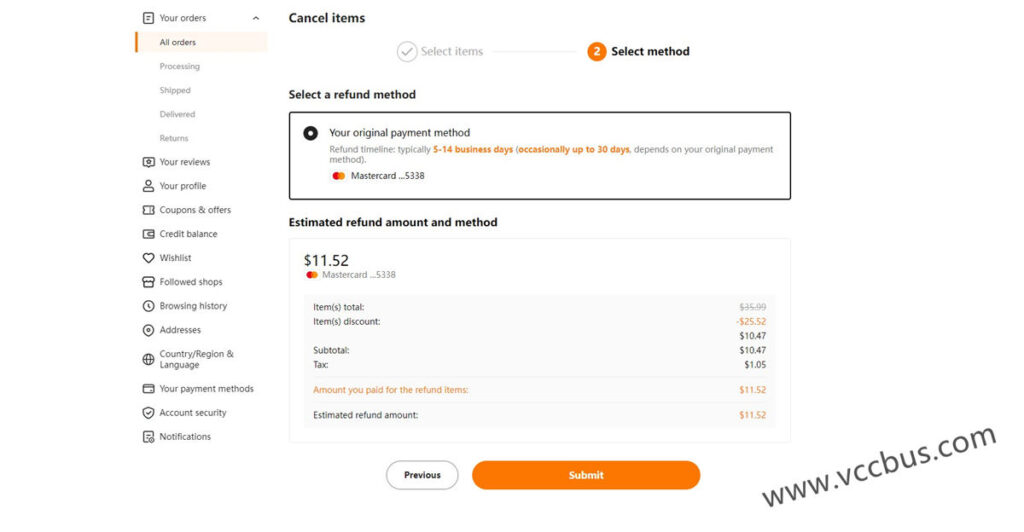The image size is (1024, 532).
Task: Go to Processing orders
Action: [x=180, y=66]
